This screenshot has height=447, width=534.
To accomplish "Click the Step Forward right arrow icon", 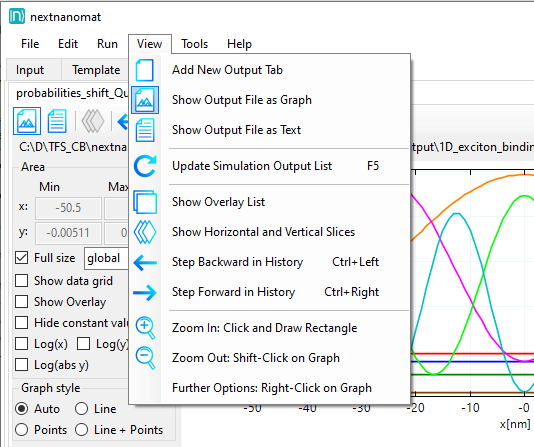I will 145,292.
